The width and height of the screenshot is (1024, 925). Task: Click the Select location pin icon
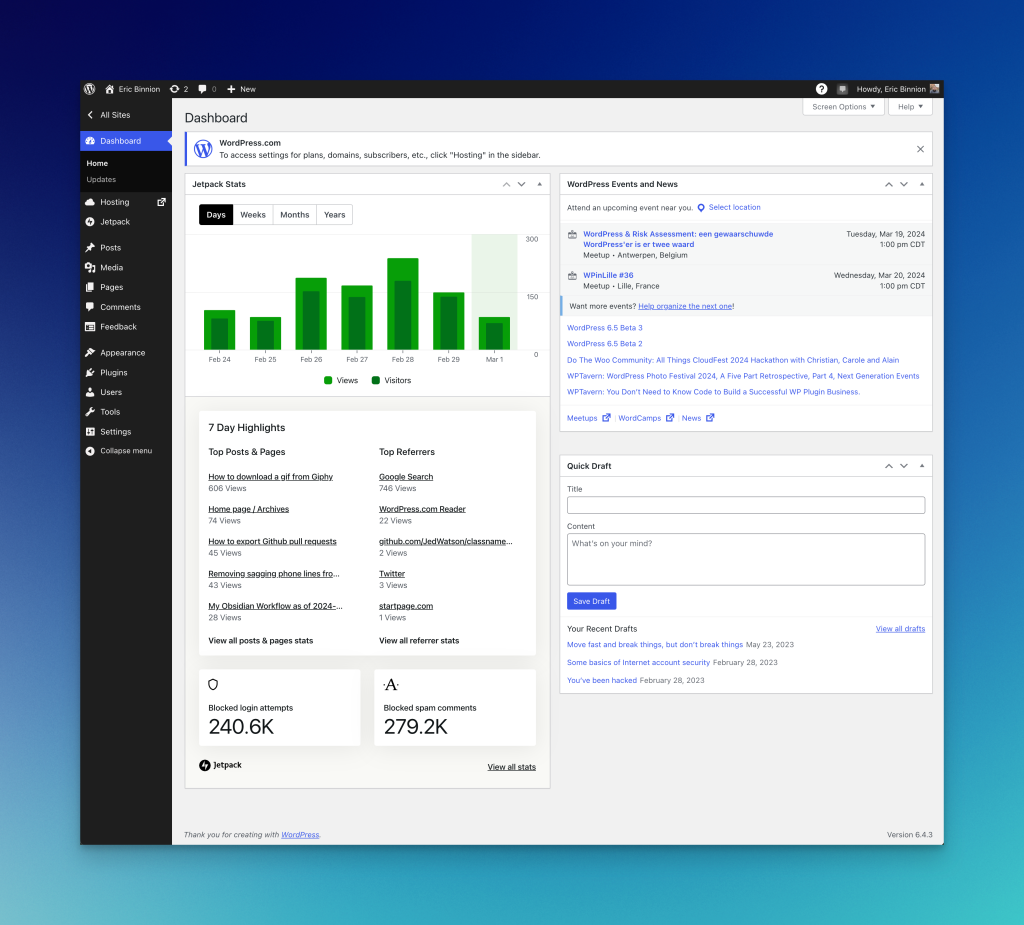click(x=701, y=208)
